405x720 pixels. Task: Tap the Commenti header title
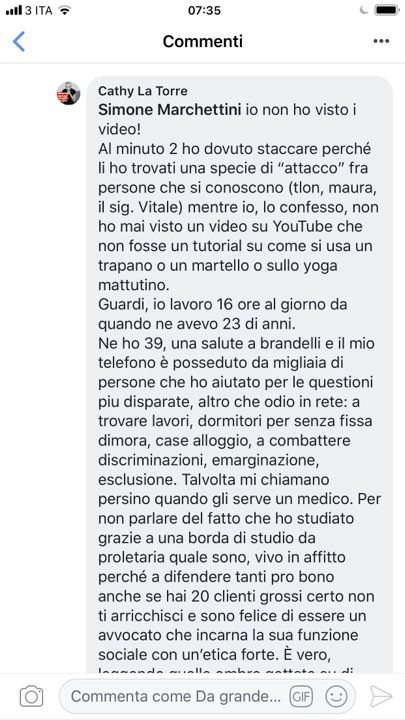tap(202, 41)
